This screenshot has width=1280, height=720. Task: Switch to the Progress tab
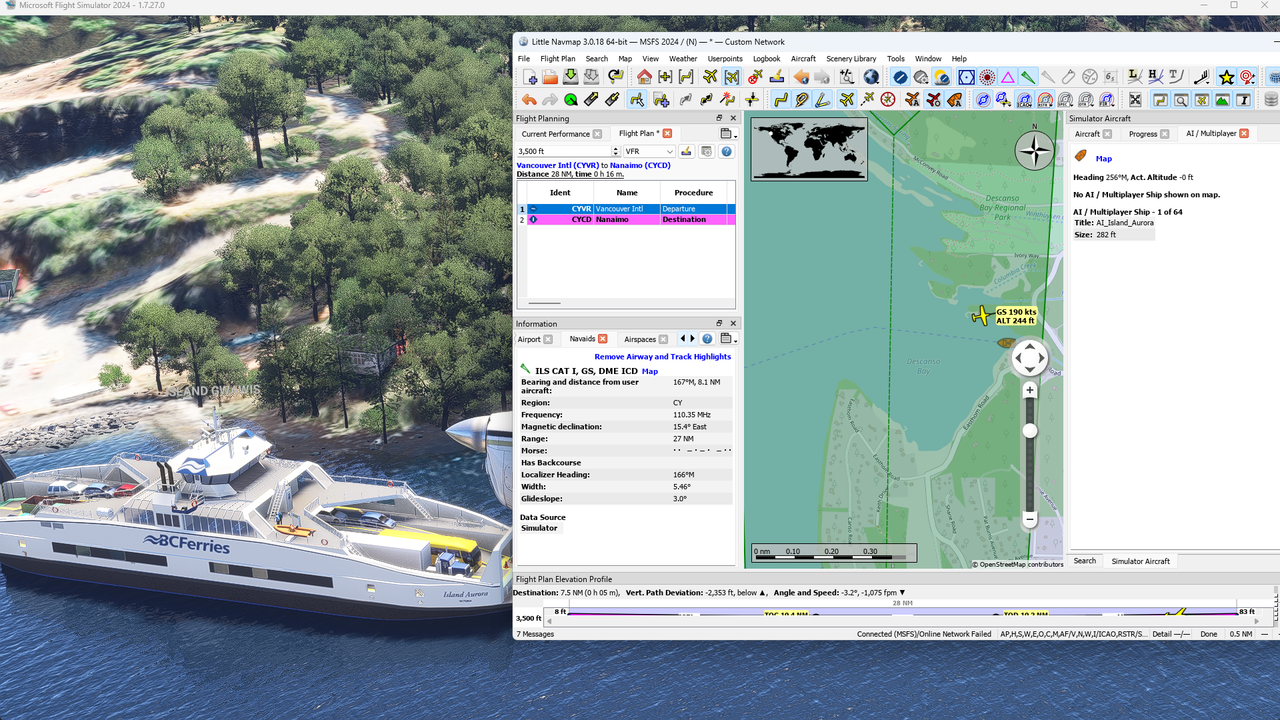coord(1143,134)
